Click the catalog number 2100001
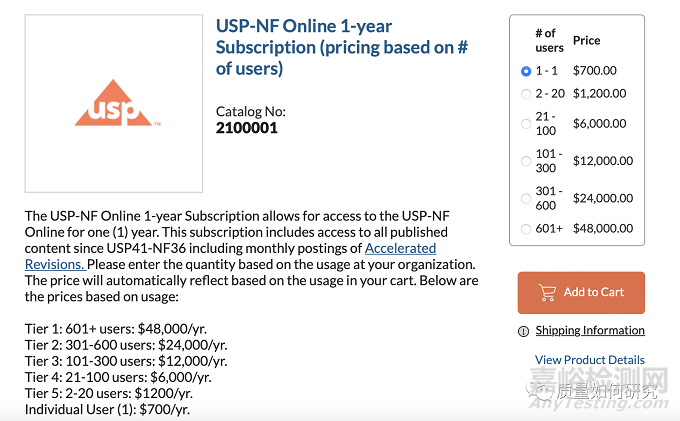 point(247,128)
